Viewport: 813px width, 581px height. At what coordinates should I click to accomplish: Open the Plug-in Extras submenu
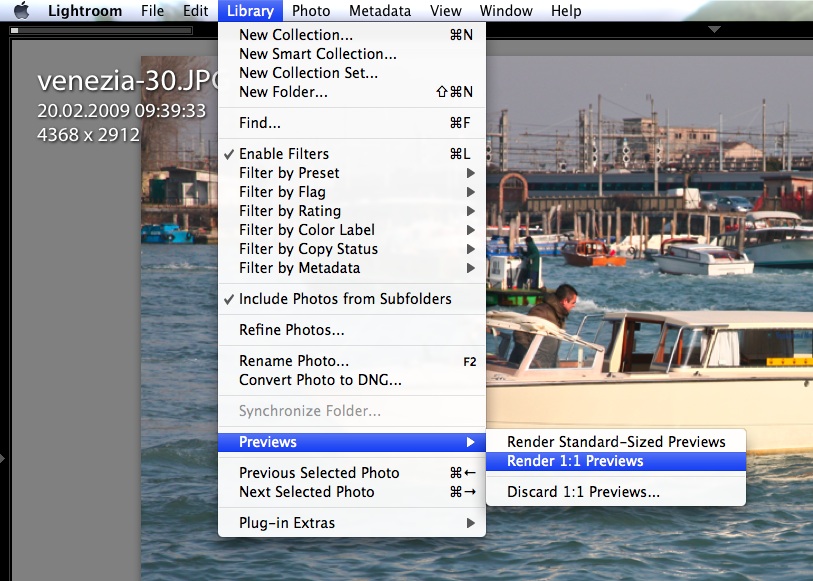(x=287, y=523)
